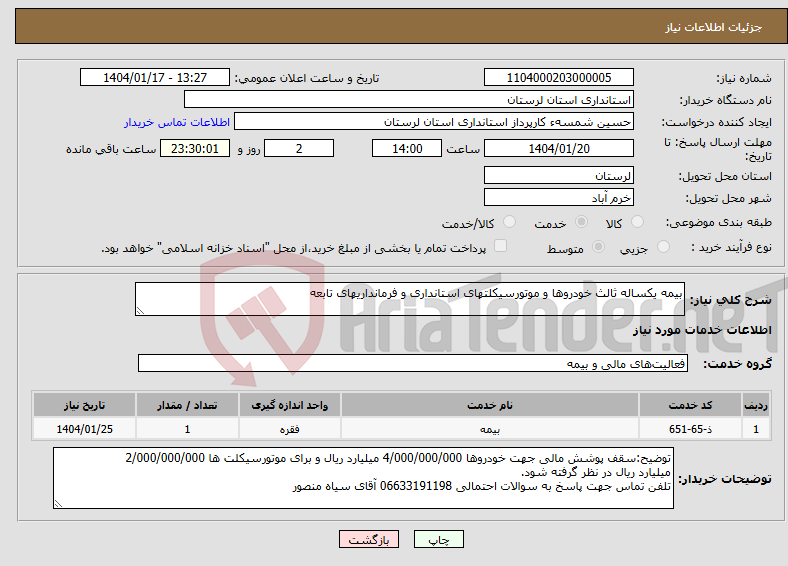Click the deadline date field 1404/01/20
The height and width of the screenshot is (566, 788).
pyautogui.click(x=559, y=148)
